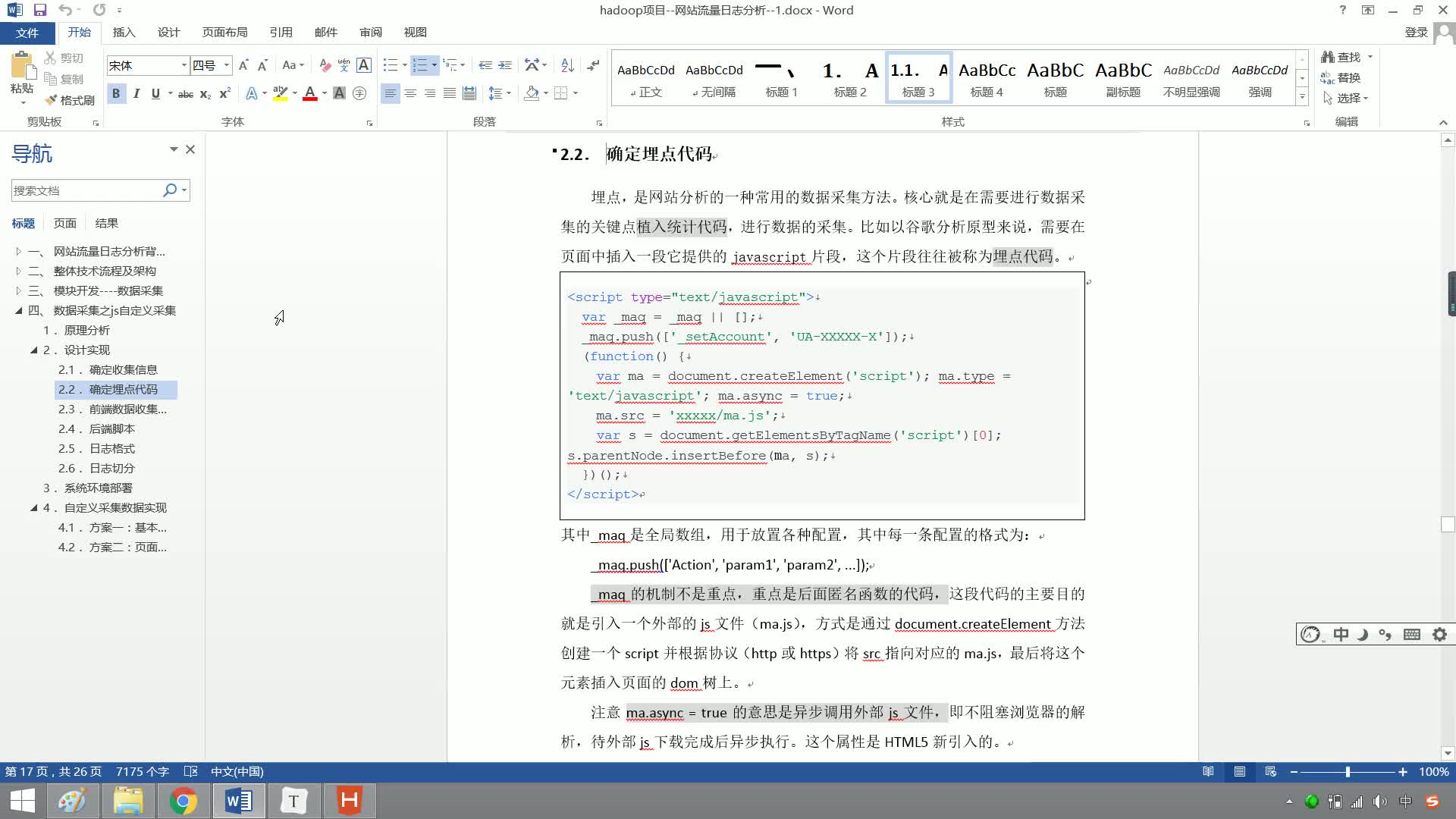This screenshot has height=819, width=1456.
Task: Click the Subscript x₂ icon
Action: [x=206, y=93]
